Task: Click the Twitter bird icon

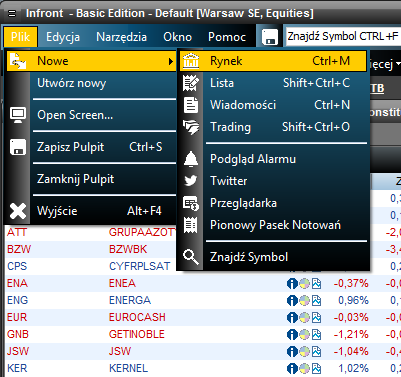Action: 191,181
